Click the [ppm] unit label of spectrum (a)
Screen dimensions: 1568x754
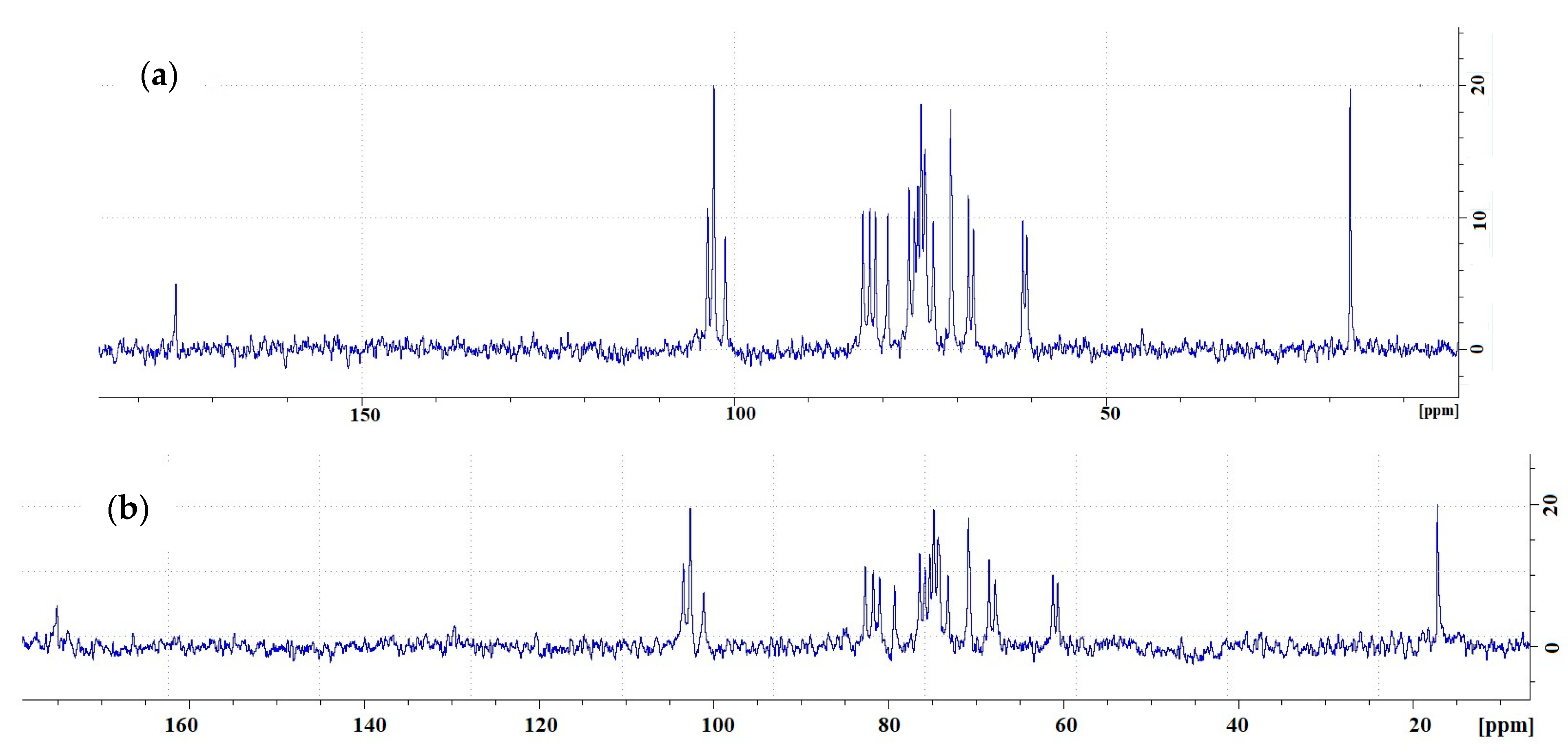[1438, 410]
